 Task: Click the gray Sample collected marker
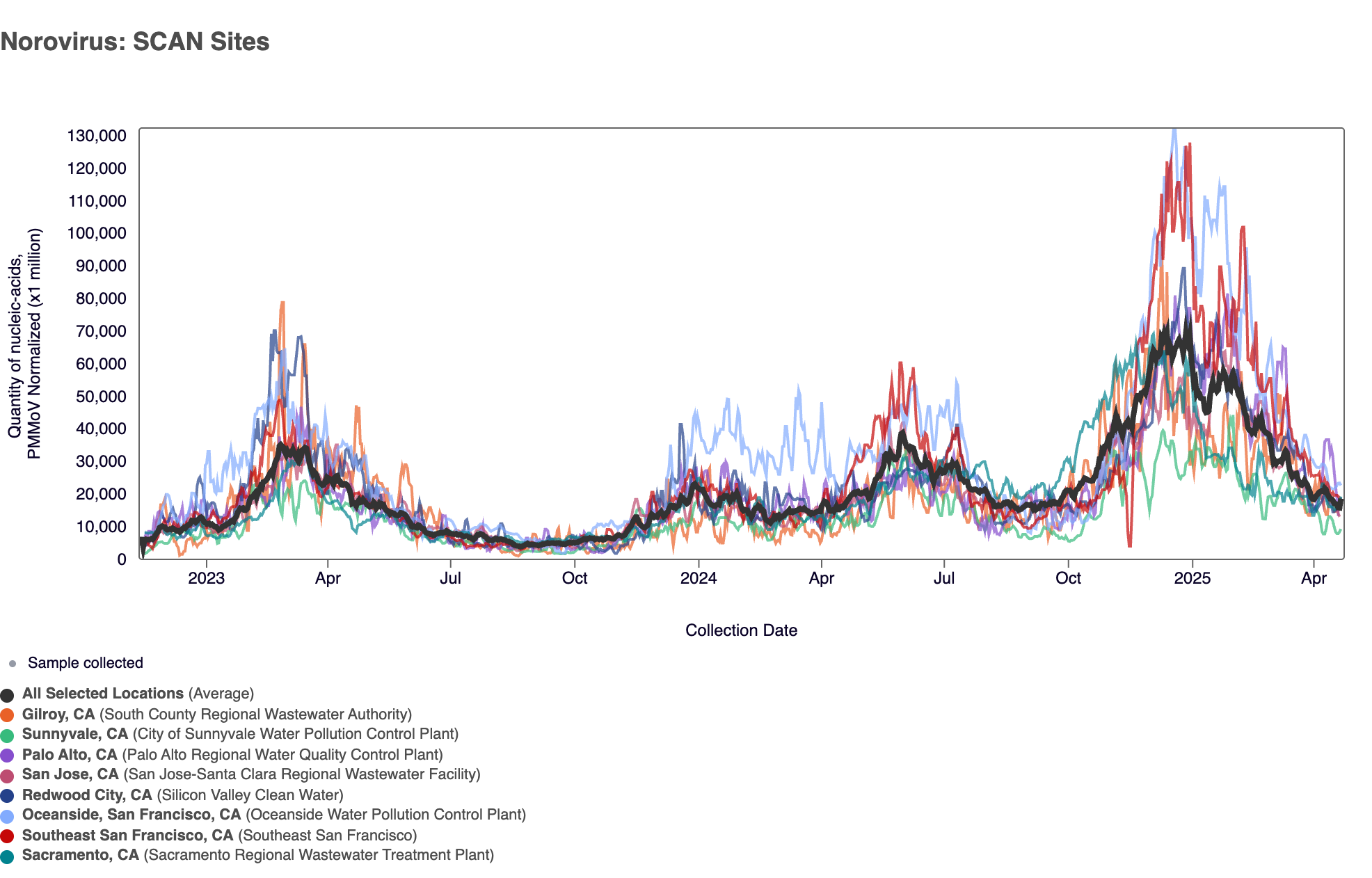(x=12, y=664)
